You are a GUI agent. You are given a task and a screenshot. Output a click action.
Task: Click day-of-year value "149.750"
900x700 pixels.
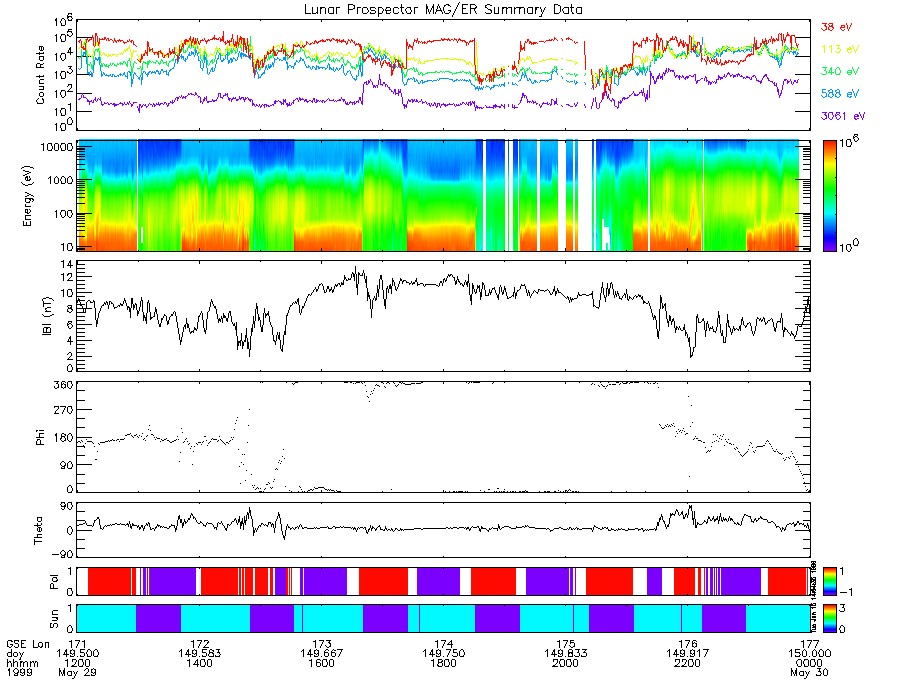443,654
